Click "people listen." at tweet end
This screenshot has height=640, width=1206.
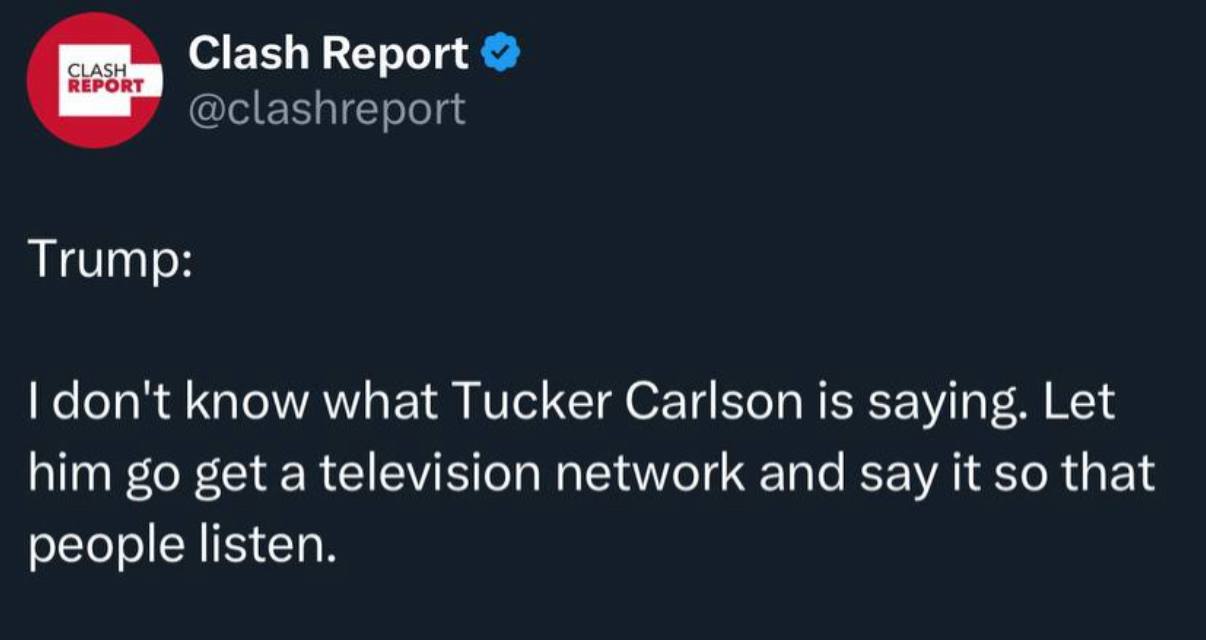pos(179,545)
